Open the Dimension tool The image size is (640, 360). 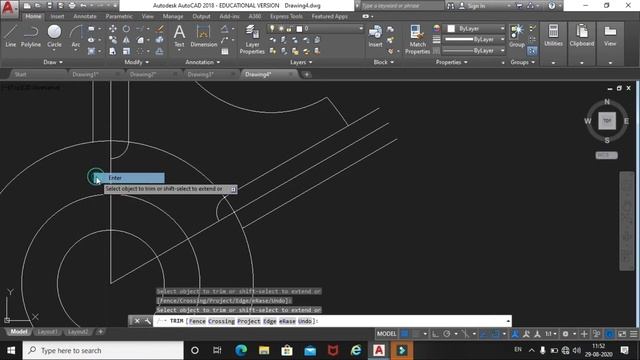203,36
